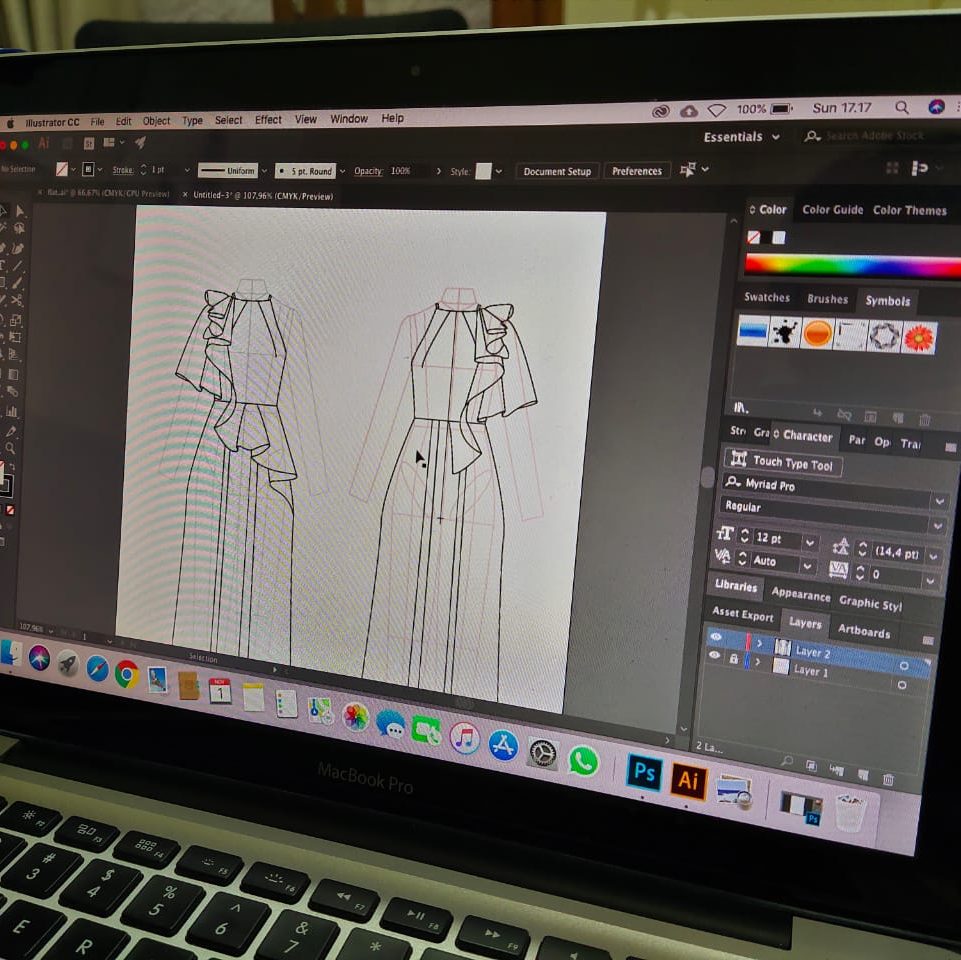Select the Direct Selection tool
Viewport: 961px width, 960px height.
[20, 211]
